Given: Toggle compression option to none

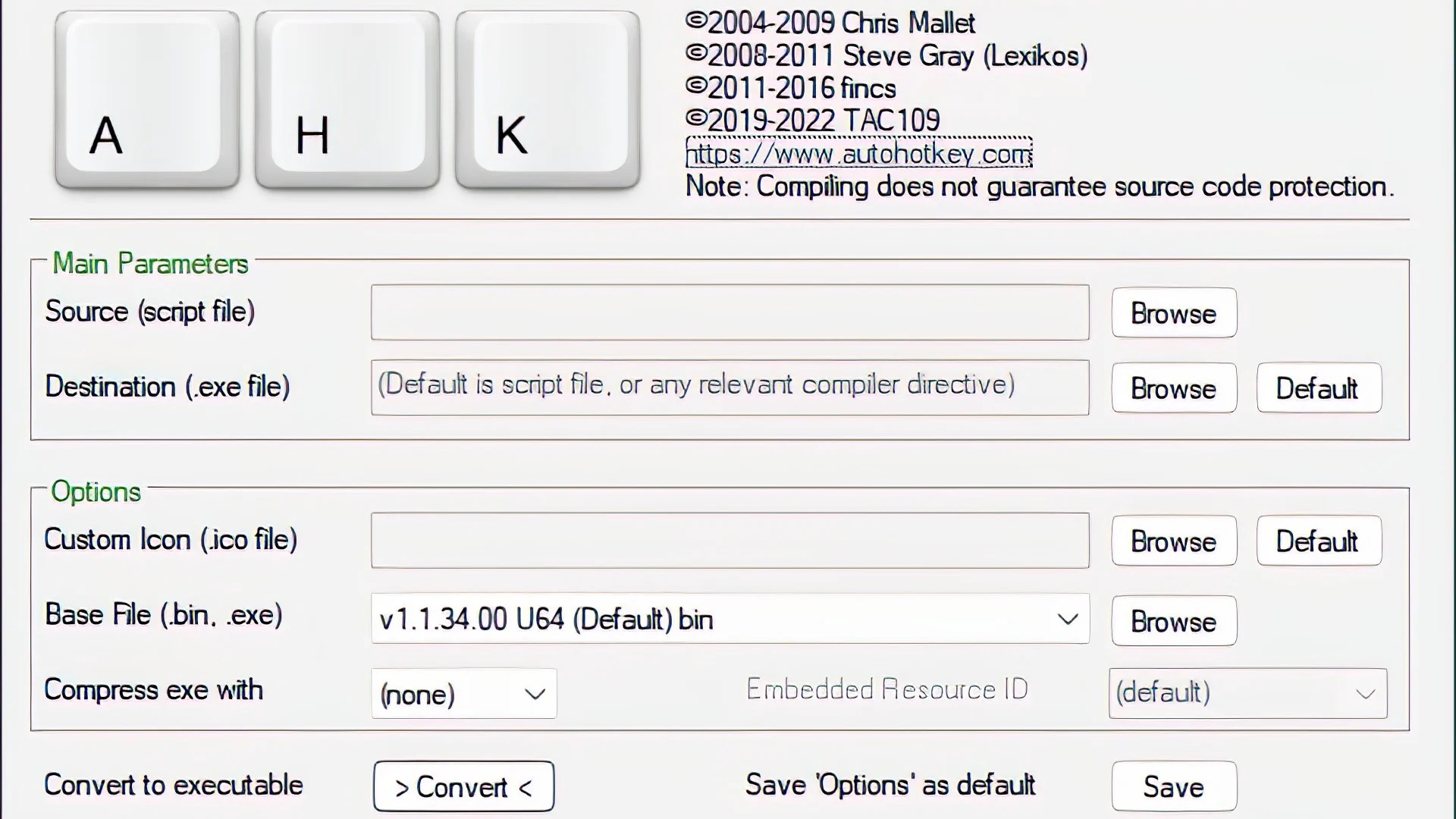Looking at the screenshot, I should coord(463,695).
